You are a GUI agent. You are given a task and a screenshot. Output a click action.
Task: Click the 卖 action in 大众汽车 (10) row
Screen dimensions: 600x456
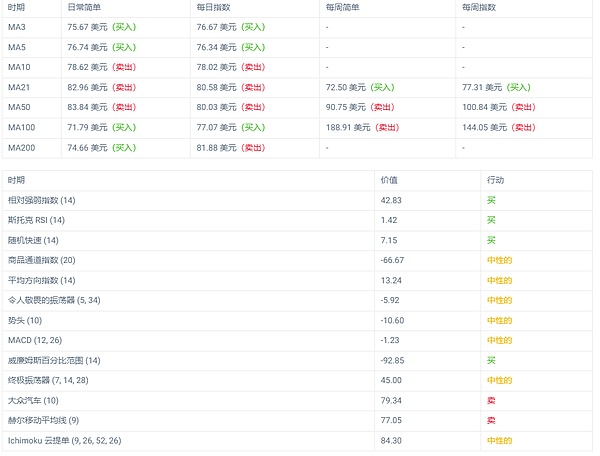[x=491, y=401]
